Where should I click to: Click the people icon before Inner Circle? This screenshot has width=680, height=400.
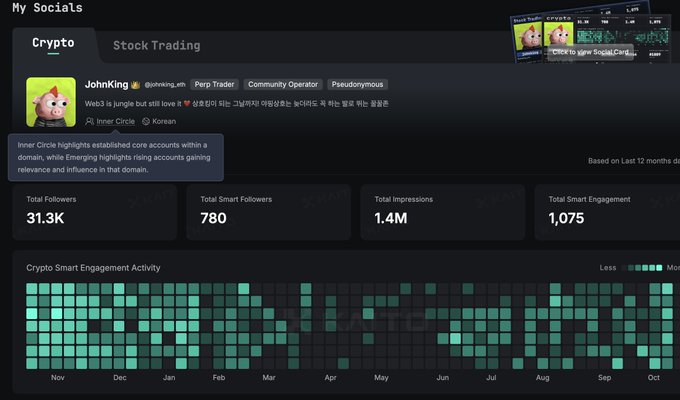click(89, 121)
